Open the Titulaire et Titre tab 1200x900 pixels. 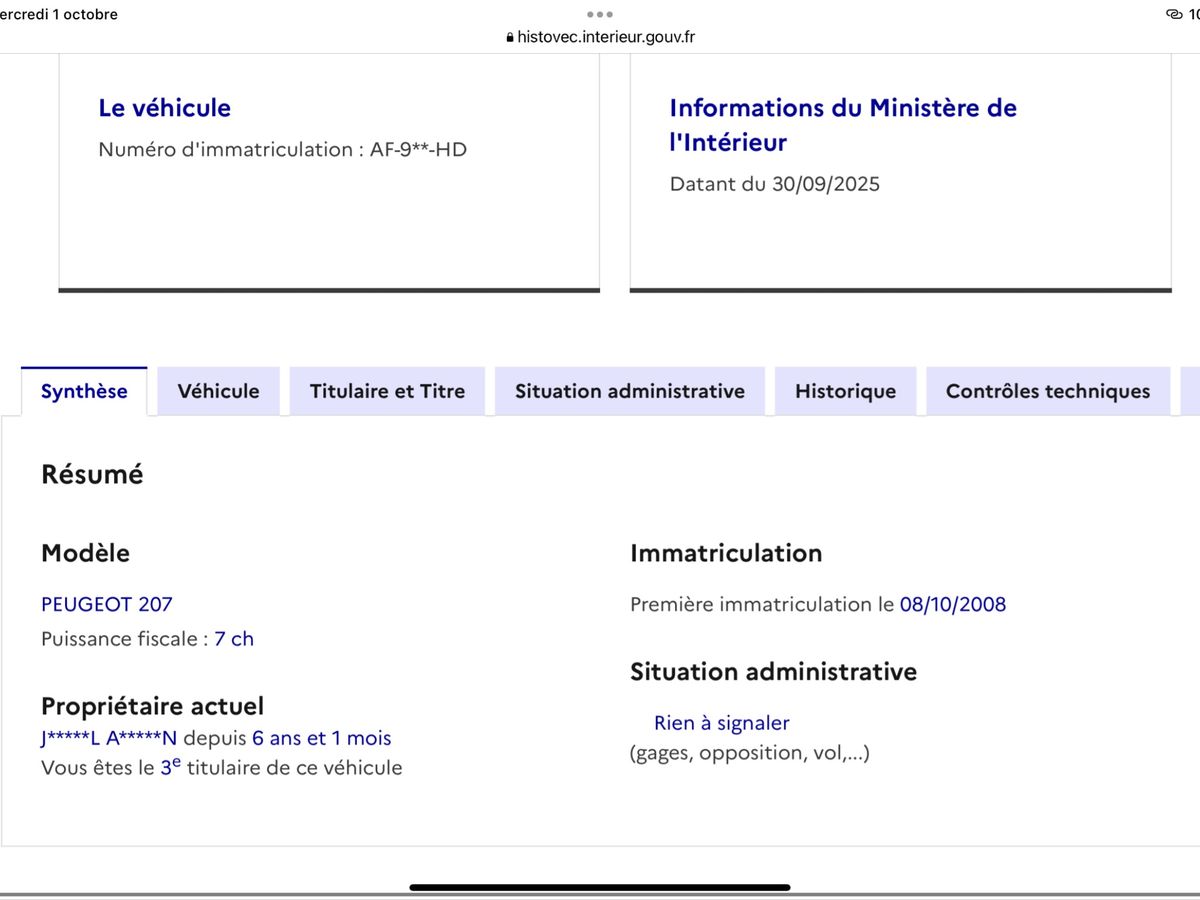tap(387, 391)
